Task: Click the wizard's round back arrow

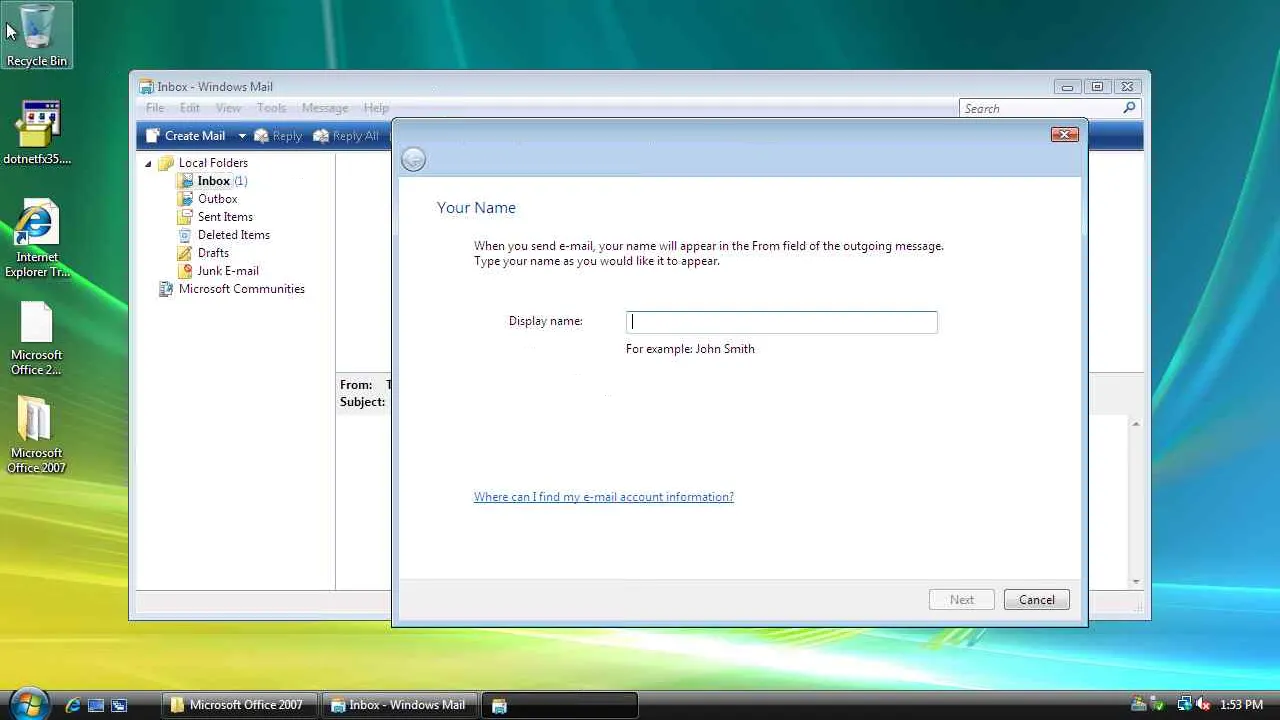Action: 413,160
